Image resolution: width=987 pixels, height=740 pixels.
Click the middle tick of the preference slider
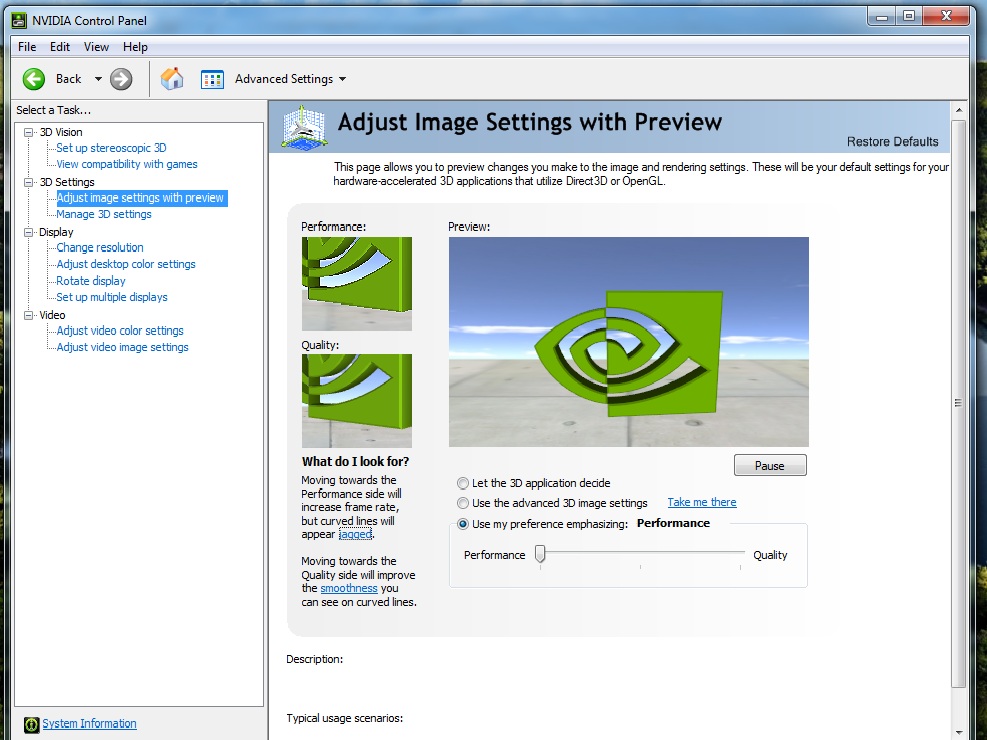click(640, 566)
